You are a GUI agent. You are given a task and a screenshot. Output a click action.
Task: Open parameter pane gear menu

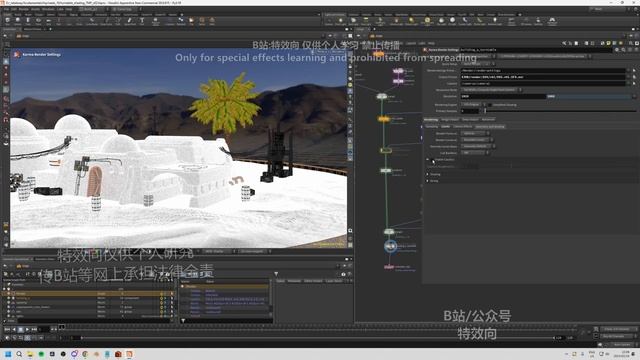pyautogui.click(x=617, y=50)
